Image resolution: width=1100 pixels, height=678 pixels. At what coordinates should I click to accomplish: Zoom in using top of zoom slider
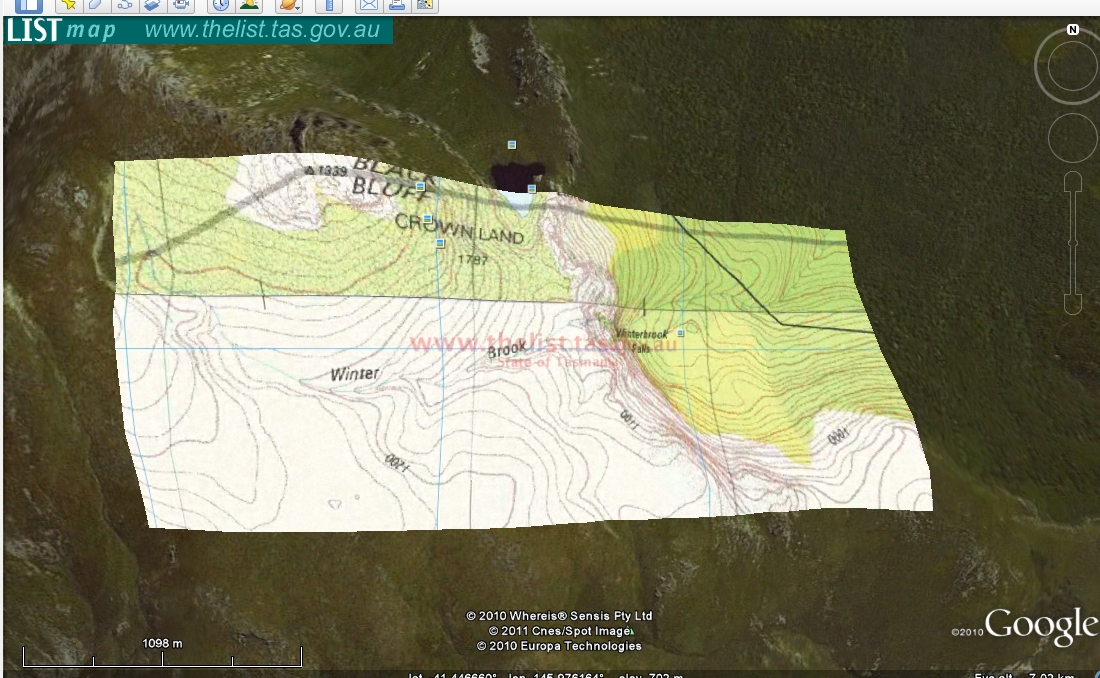(1073, 182)
